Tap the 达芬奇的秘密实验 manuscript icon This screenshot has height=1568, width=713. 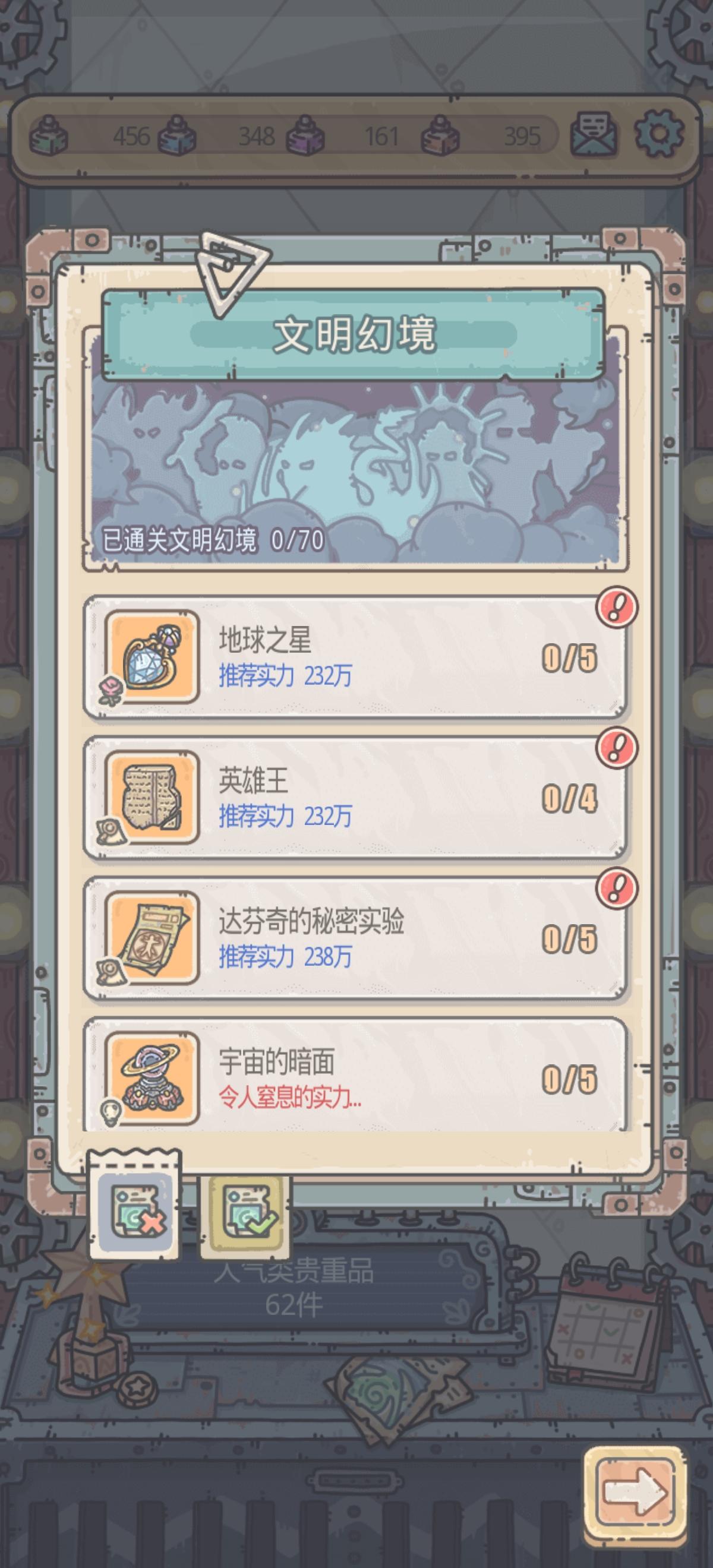(152, 938)
